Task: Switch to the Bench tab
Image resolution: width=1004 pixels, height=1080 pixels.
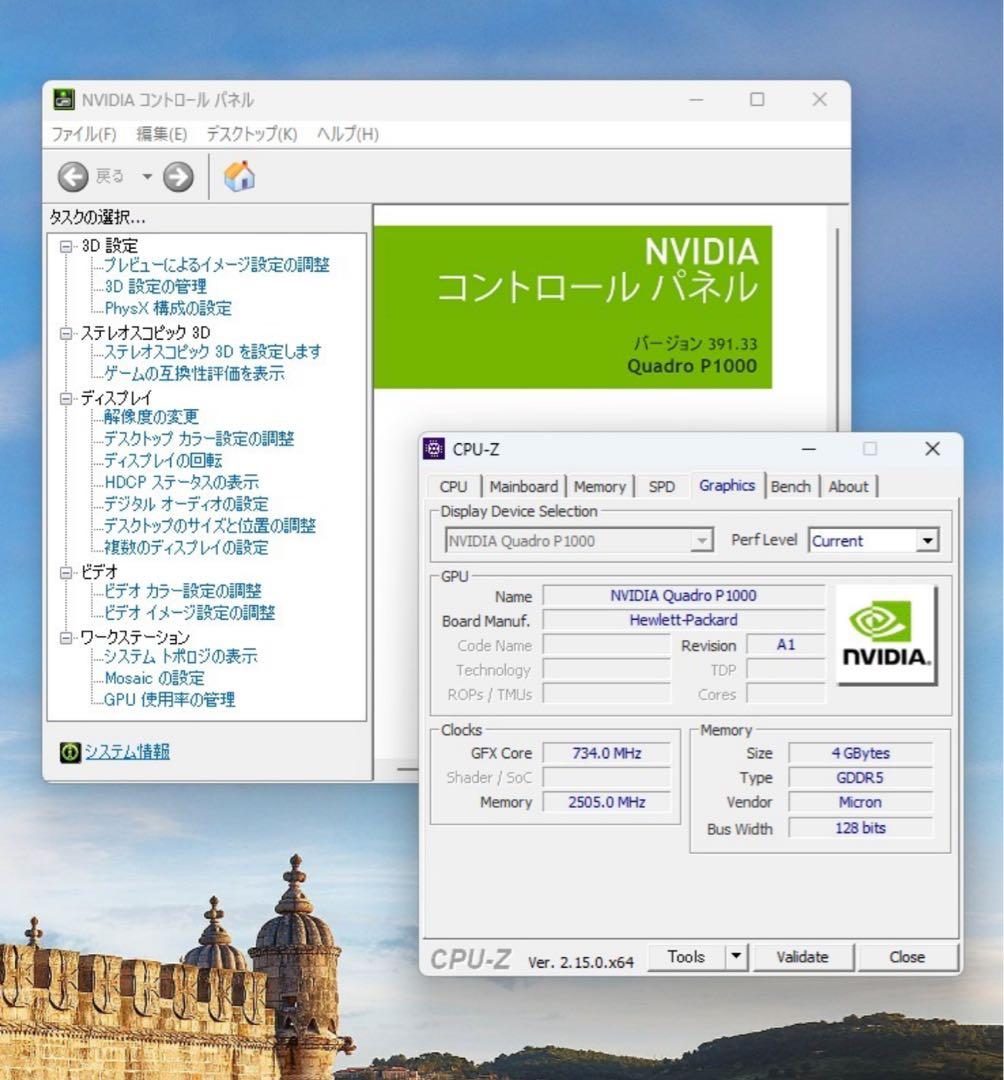Action: 791,487
